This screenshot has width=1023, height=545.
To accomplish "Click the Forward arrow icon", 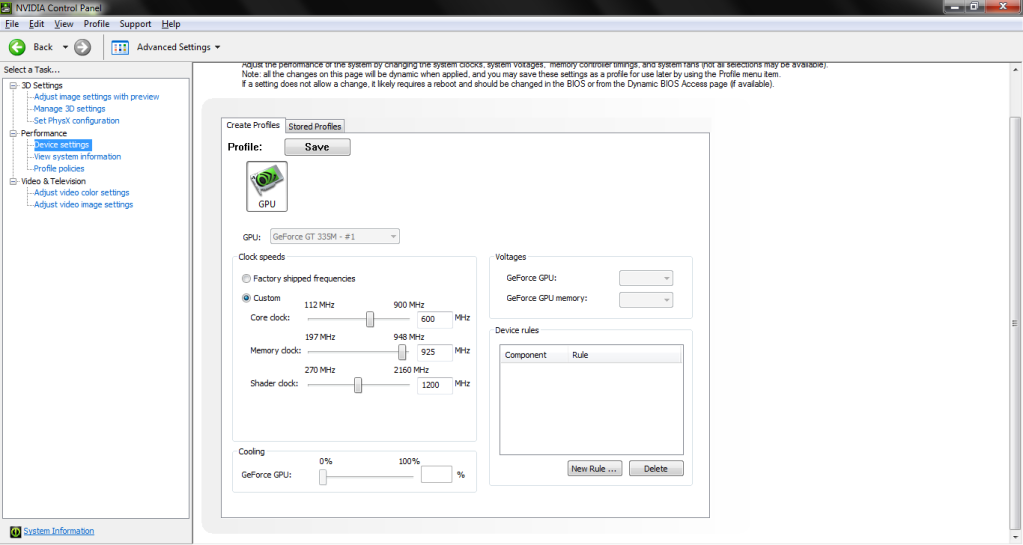I will pos(82,47).
